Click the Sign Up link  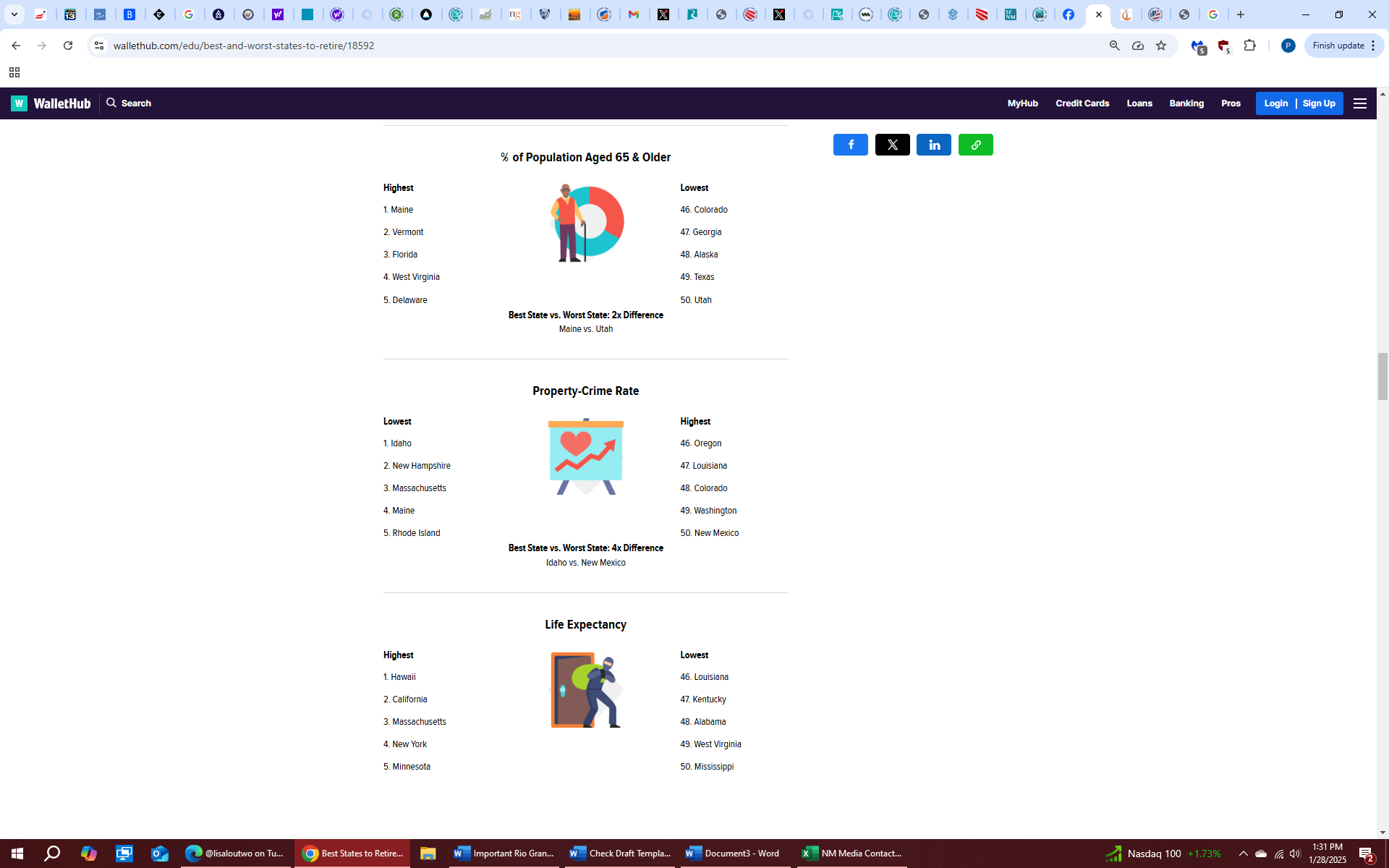(1319, 103)
